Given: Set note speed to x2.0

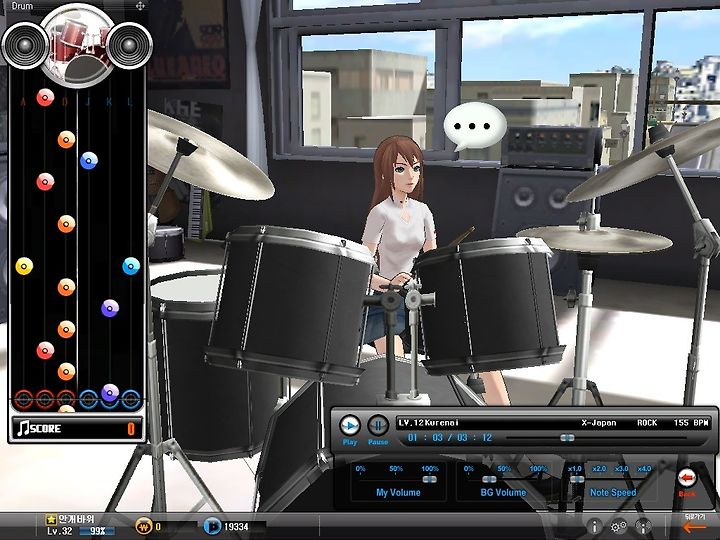Looking at the screenshot, I should (599, 469).
